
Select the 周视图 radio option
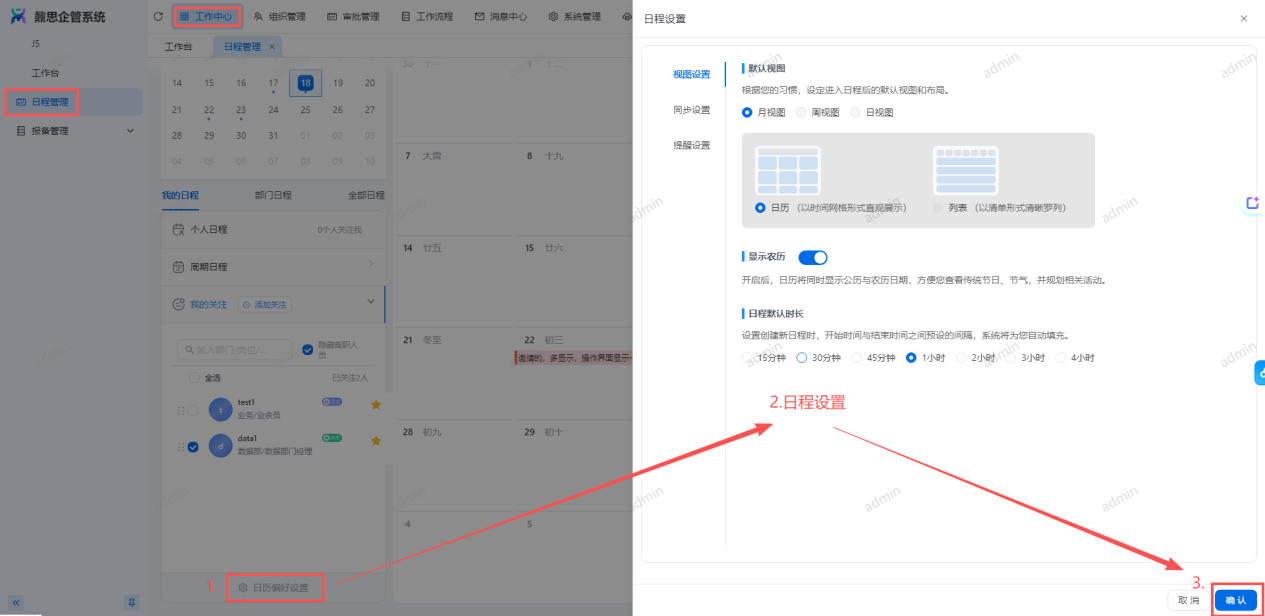801,113
